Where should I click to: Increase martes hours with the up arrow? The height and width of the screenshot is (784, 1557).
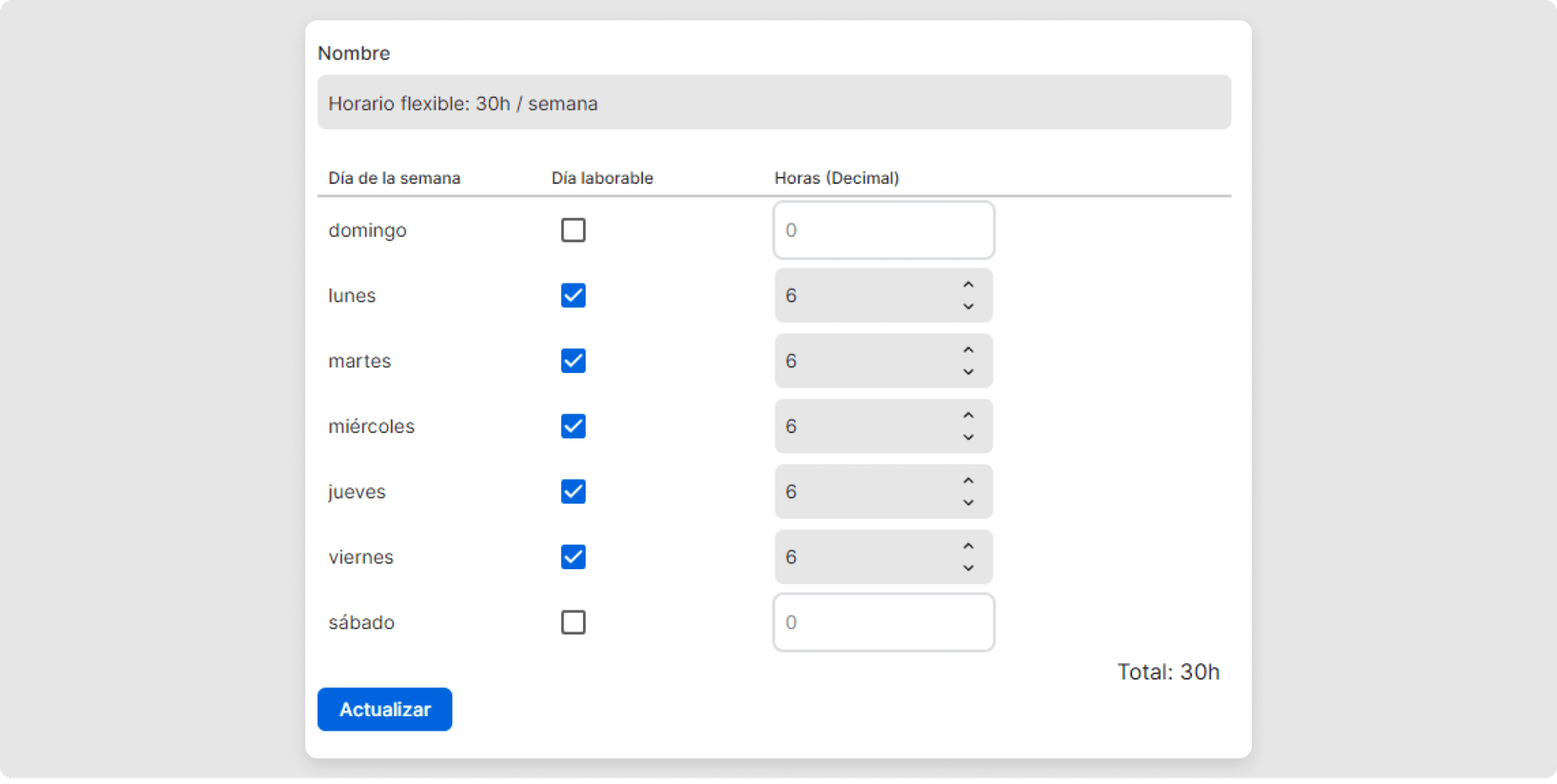pos(968,350)
